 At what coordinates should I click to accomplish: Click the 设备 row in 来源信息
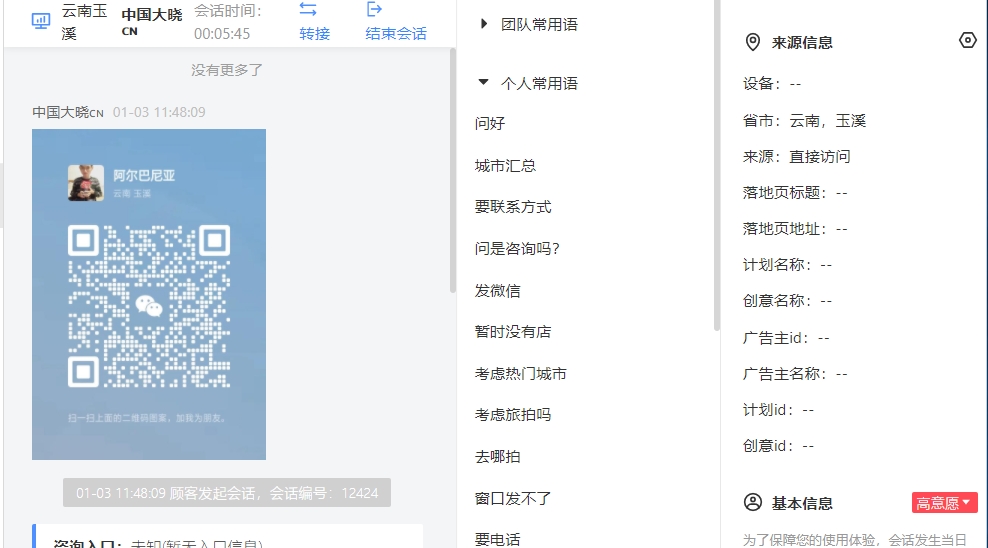[772, 84]
